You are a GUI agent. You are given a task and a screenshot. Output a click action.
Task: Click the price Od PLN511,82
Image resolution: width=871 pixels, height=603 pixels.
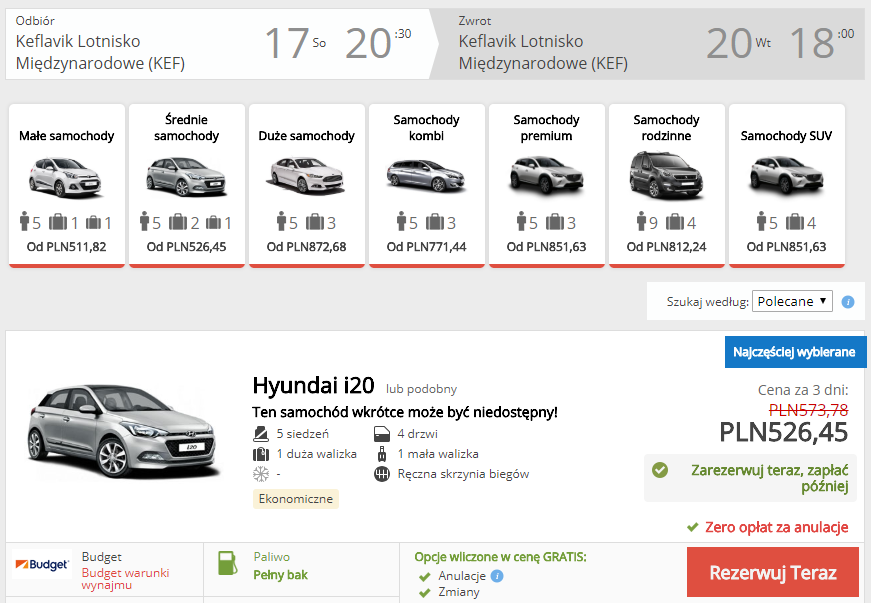pos(67,247)
